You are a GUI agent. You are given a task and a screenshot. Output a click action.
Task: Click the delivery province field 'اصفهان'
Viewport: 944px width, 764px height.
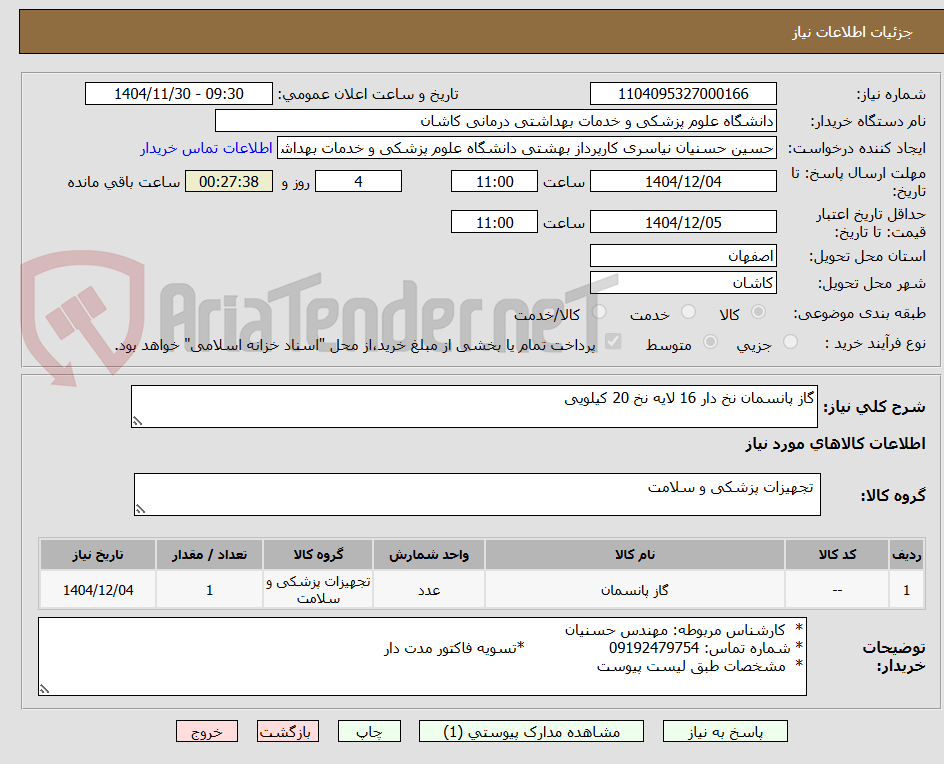(x=683, y=256)
